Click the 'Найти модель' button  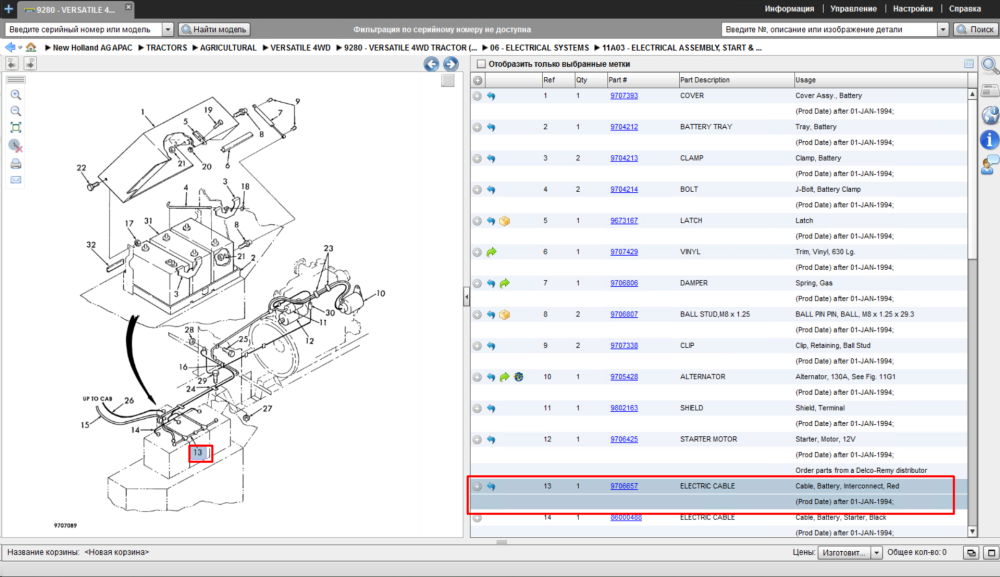214,29
